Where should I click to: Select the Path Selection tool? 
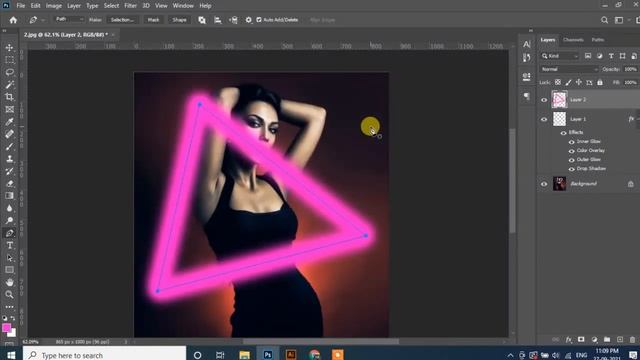[9, 258]
